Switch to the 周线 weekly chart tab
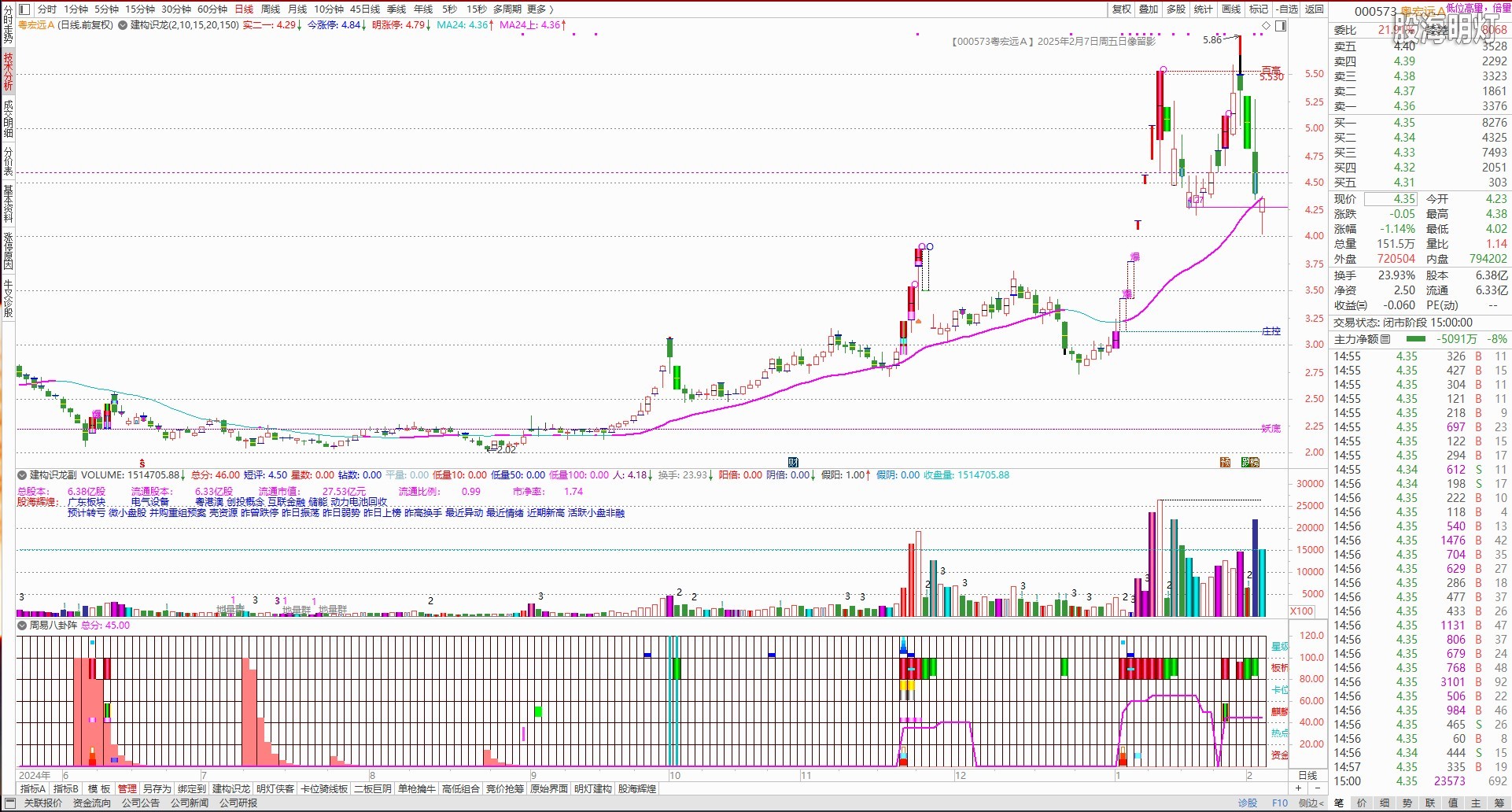 [x=270, y=9]
